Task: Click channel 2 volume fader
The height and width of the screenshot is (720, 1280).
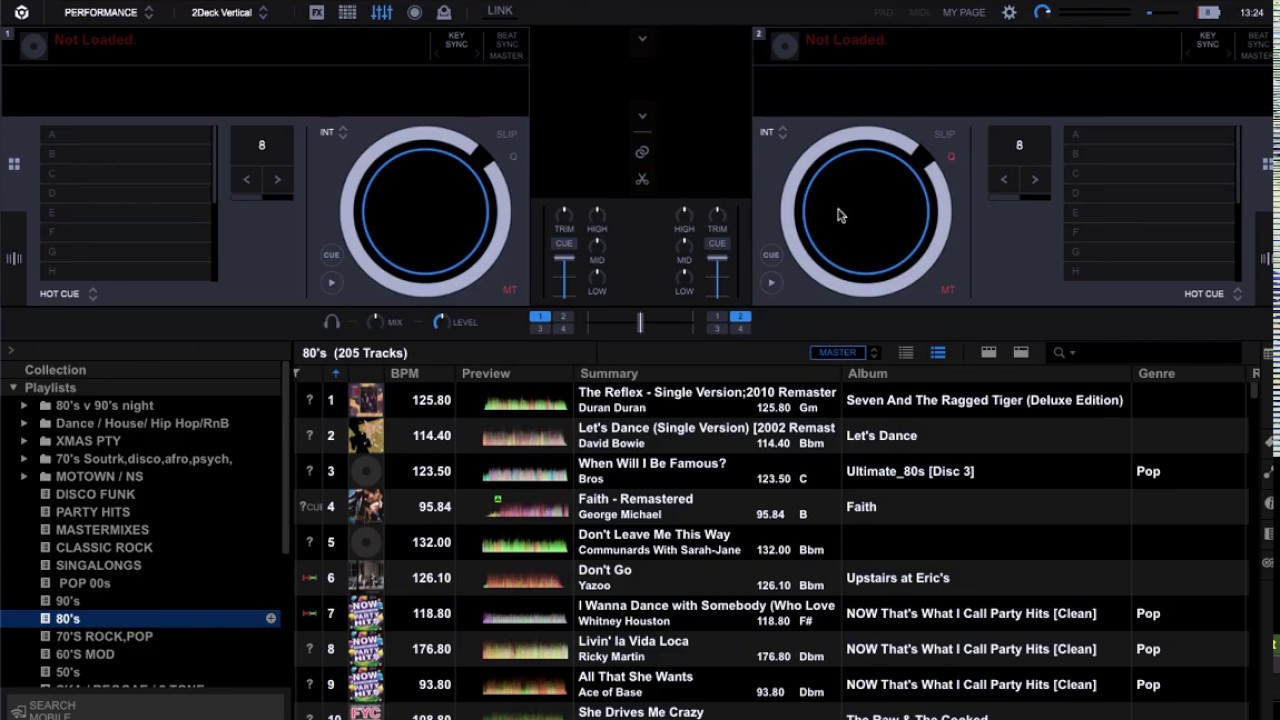Action: coord(717,261)
